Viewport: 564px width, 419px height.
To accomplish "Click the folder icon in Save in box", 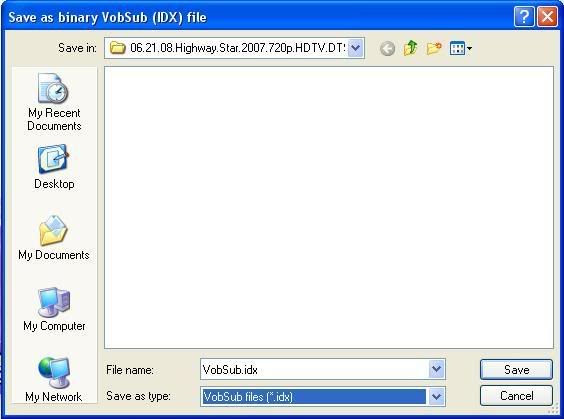I will coord(117,48).
